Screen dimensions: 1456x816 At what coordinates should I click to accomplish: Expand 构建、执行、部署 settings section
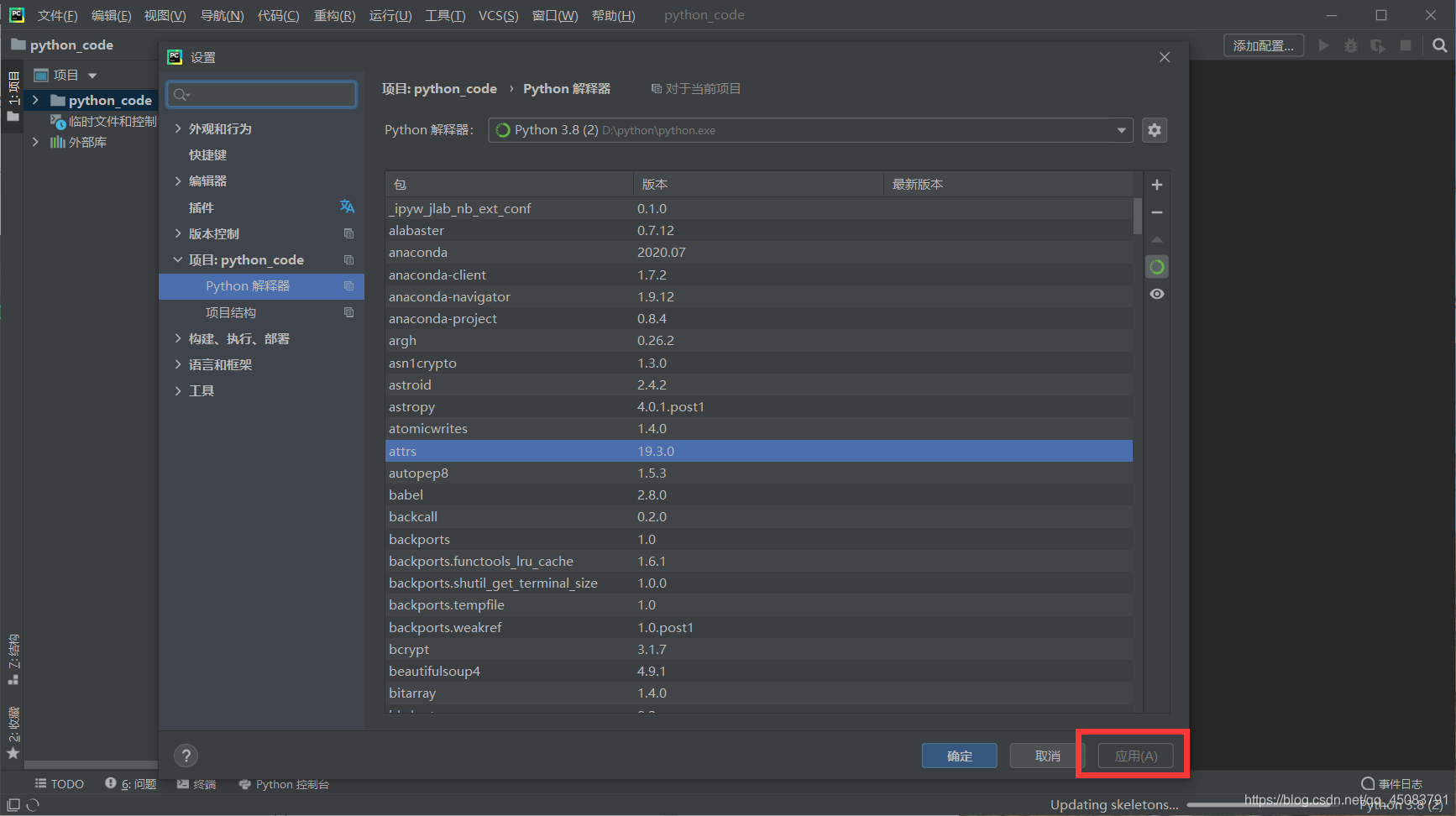click(178, 338)
